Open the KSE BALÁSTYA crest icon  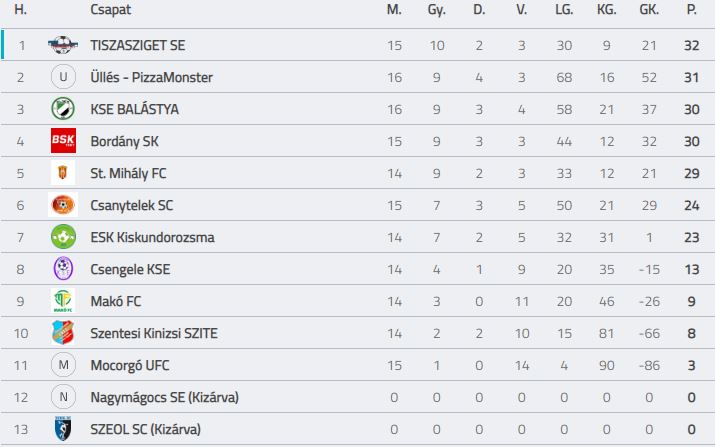[x=63, y=109]
